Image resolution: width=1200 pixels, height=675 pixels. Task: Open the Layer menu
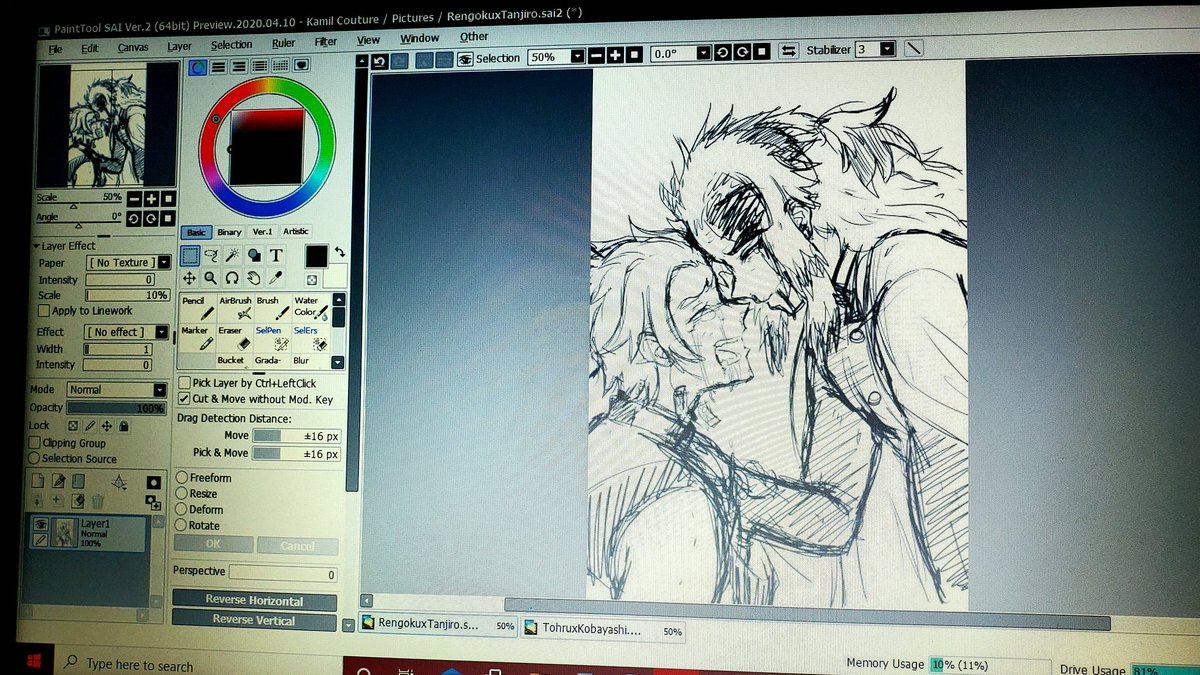click(179, 46)
